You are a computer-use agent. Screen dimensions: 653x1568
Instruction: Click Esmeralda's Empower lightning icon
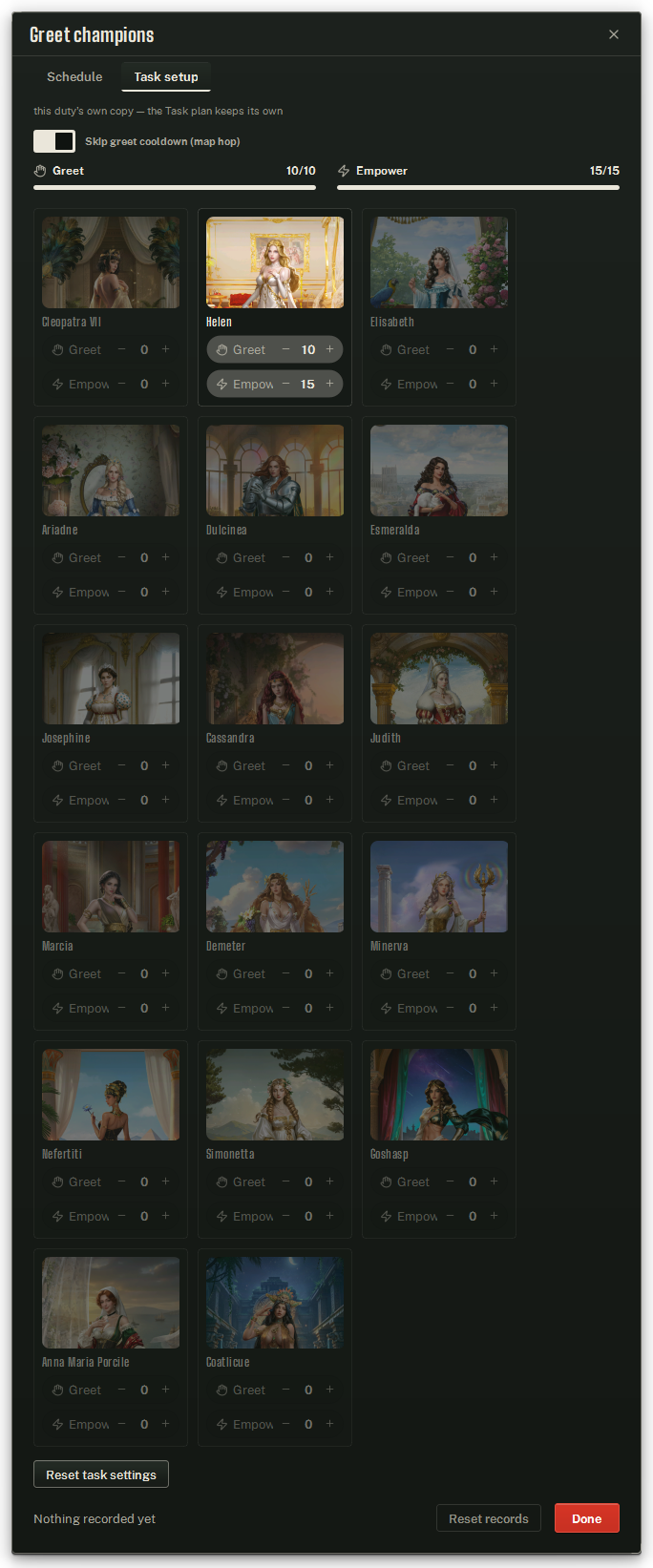tap(387, 593)
